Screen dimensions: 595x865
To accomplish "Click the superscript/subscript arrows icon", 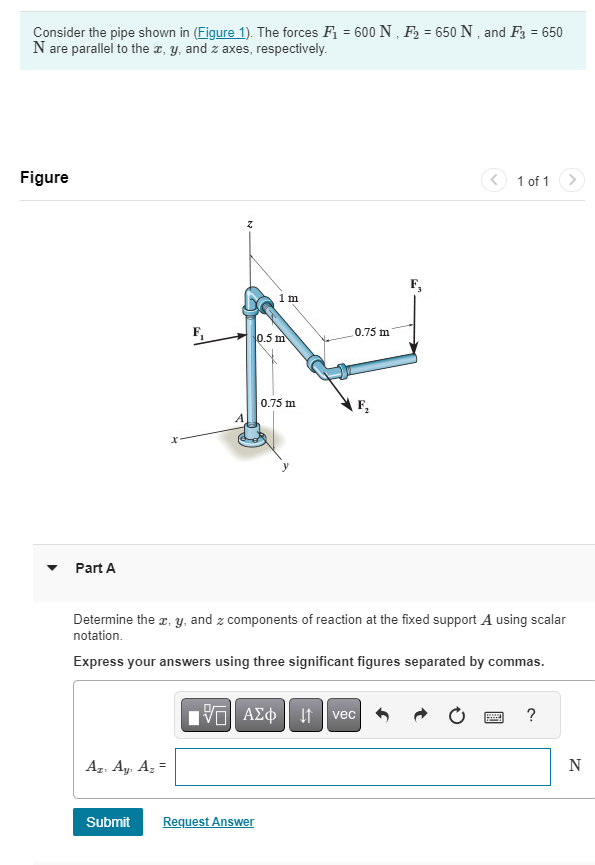I will [x=304, y=716].
